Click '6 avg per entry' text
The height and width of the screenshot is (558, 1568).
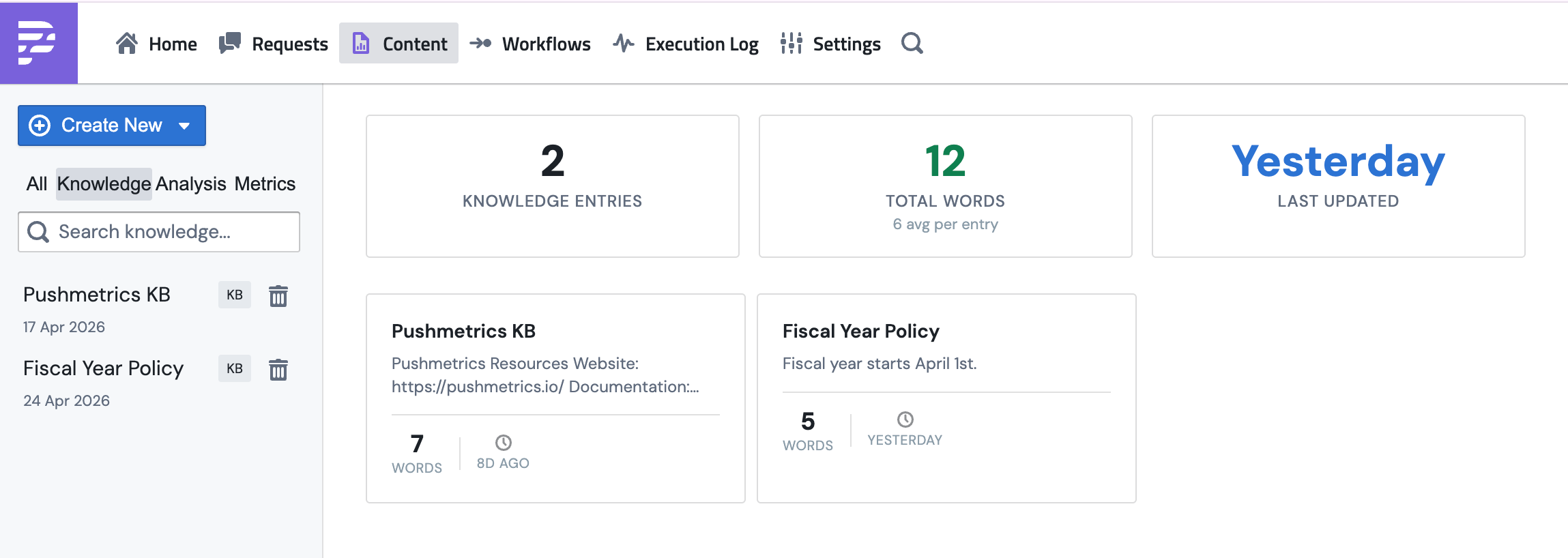946,224
